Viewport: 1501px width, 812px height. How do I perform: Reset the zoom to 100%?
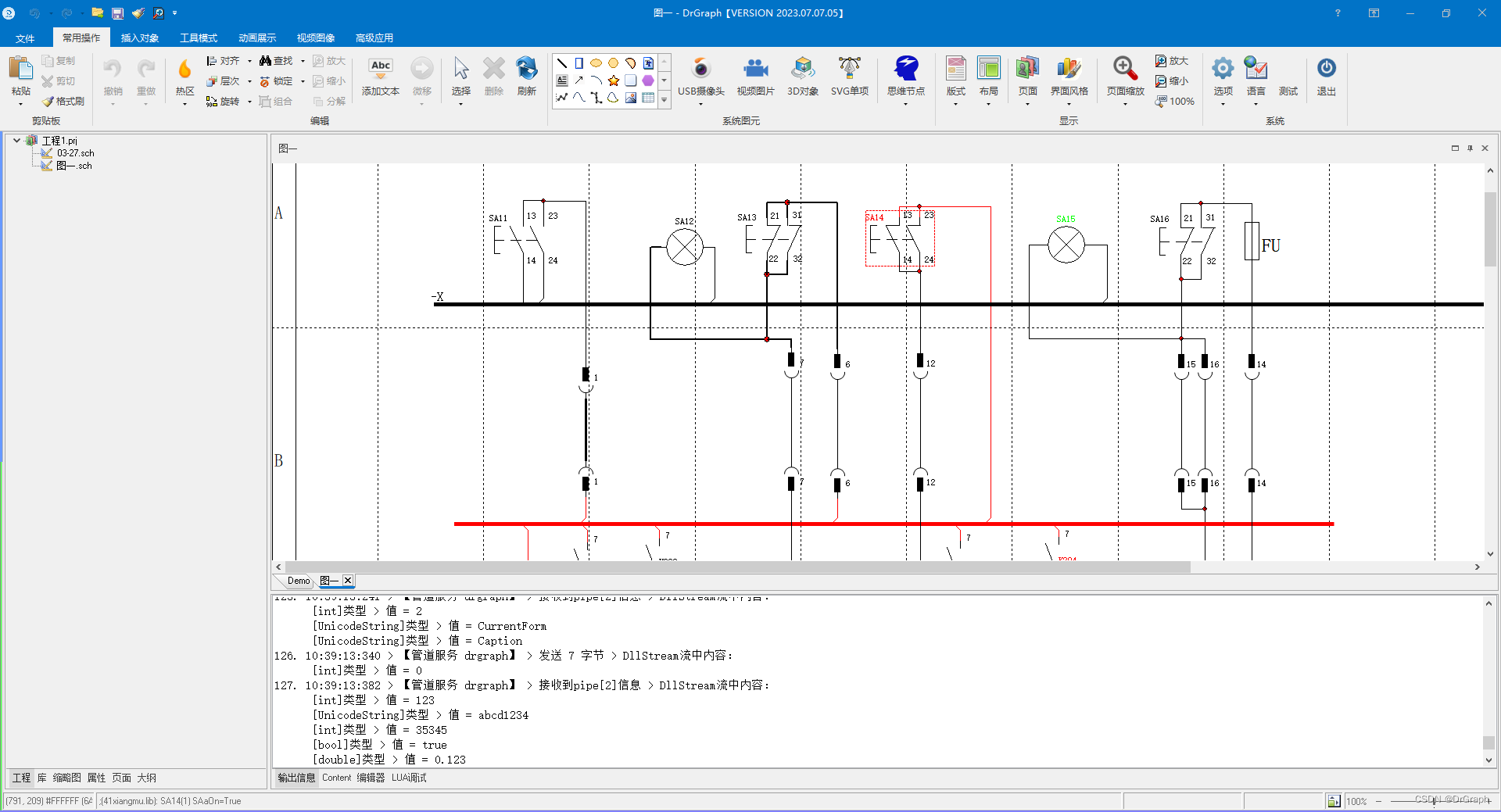[1175, 102]
